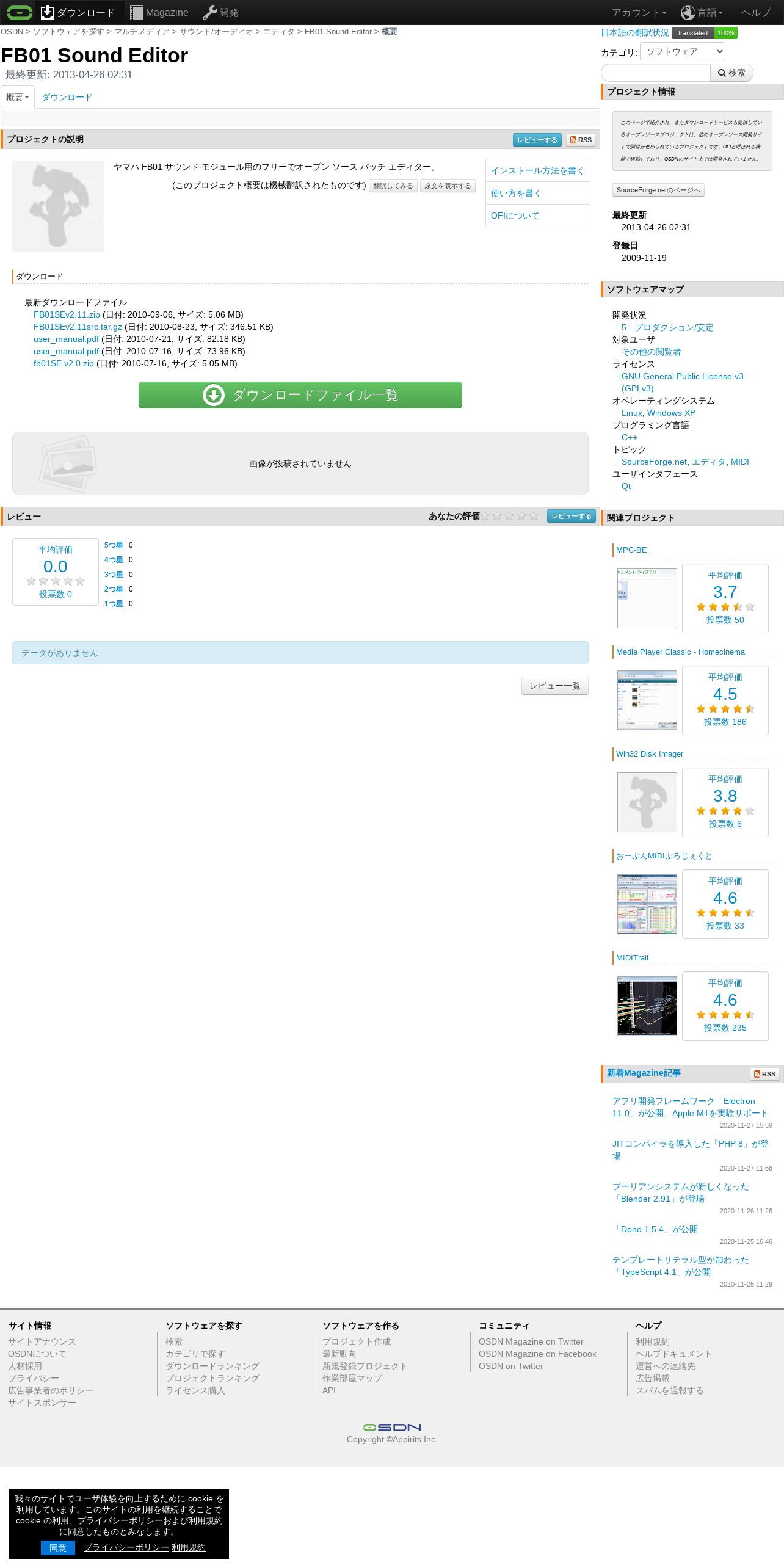Click MPC-BE 3.7 star rating
This screenshot has height=1568, width=784.
725,607
